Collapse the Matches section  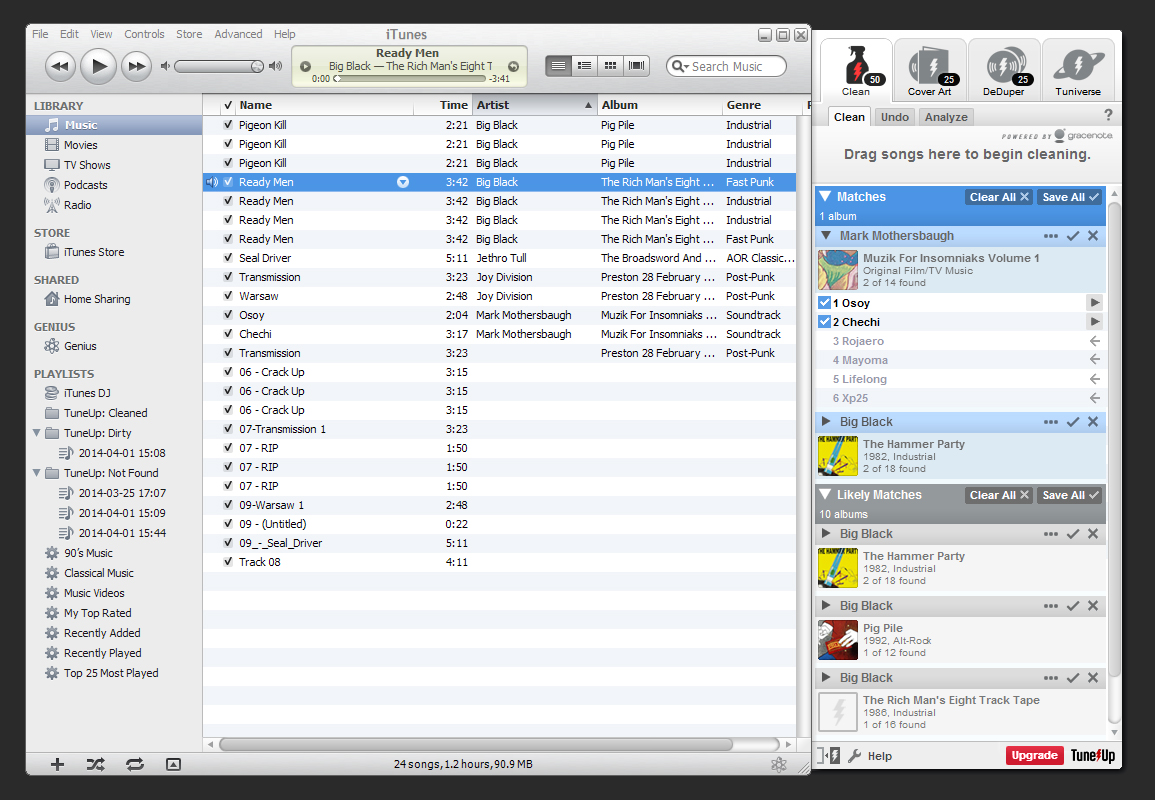825,197
